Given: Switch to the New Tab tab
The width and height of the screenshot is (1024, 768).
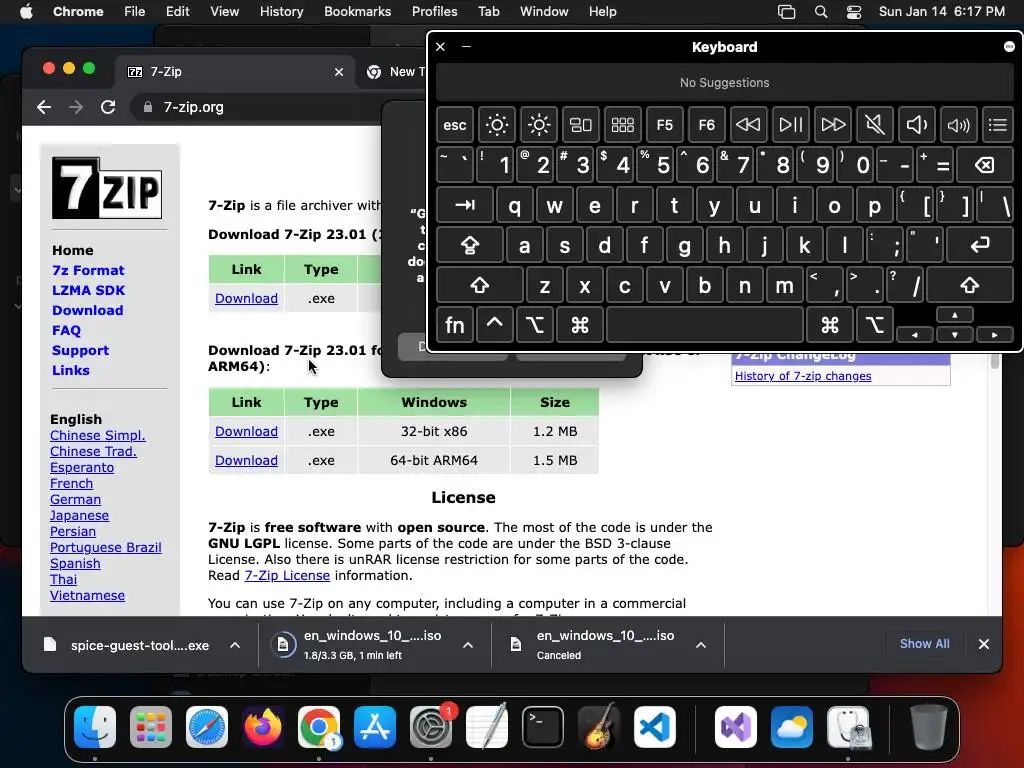Looking at the screenshot, I should pos(395,72).
